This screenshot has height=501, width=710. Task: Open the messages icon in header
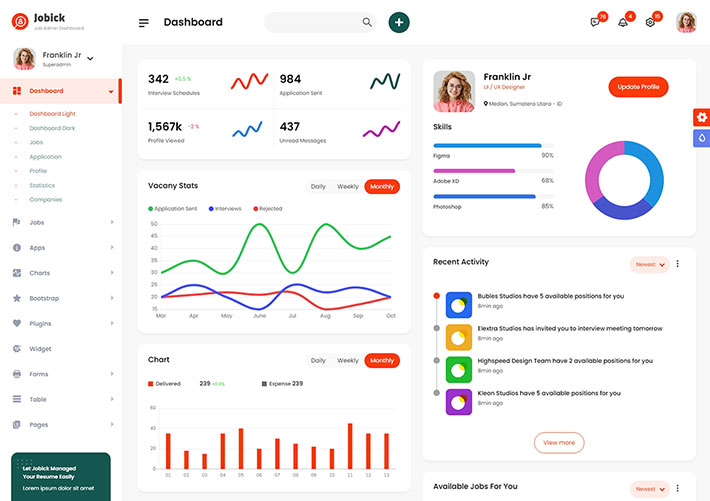pyautogui.click(x=596, y=22)
